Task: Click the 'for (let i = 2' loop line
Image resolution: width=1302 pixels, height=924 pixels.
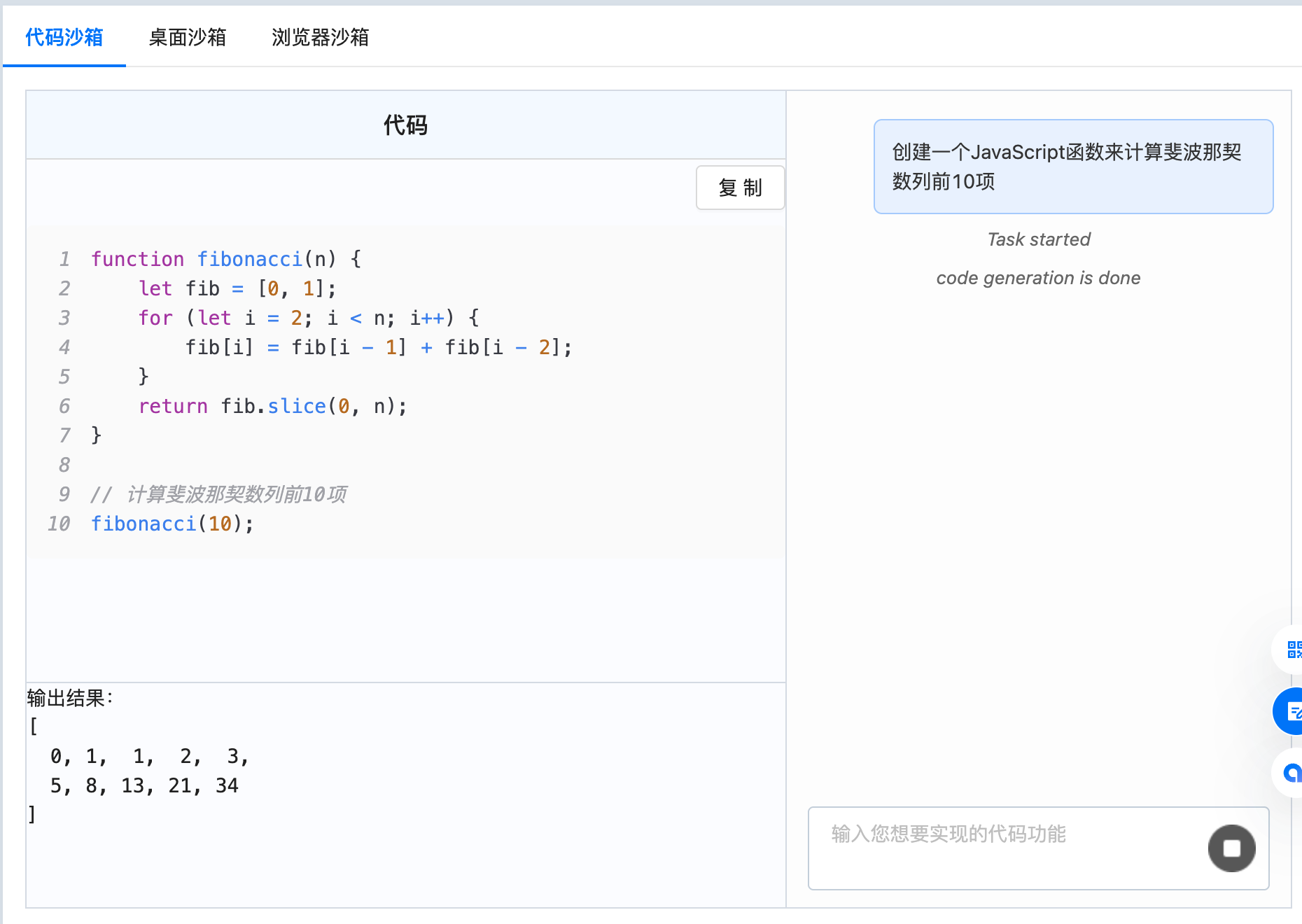Action: coord(309,318)
